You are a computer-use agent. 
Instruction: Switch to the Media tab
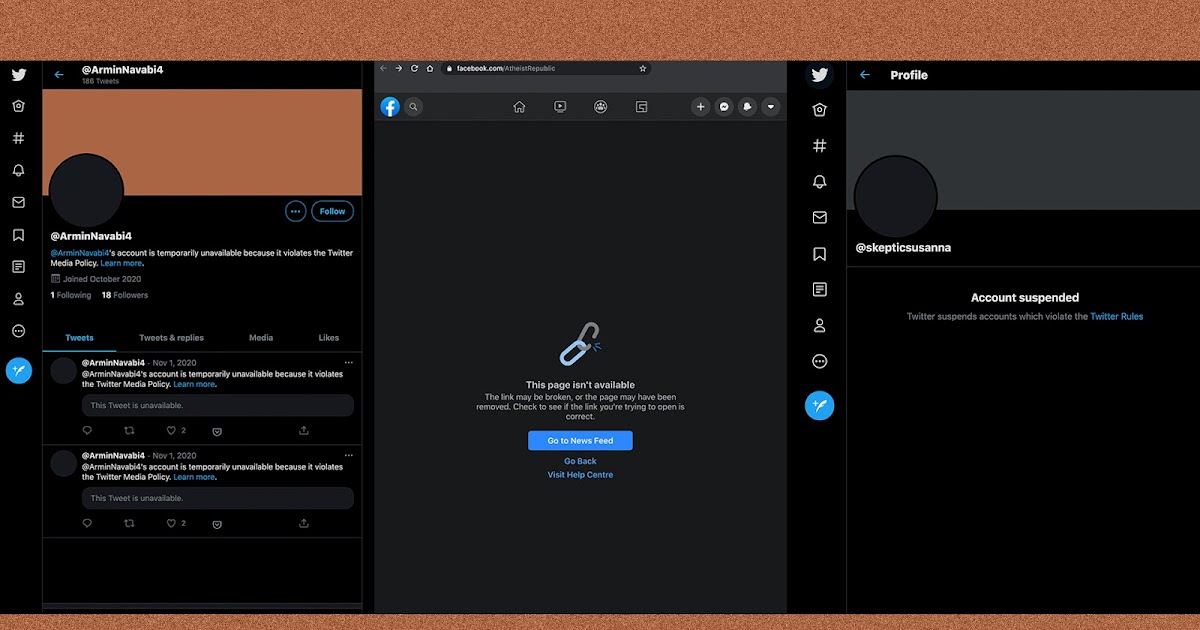[x=261, y=338]
